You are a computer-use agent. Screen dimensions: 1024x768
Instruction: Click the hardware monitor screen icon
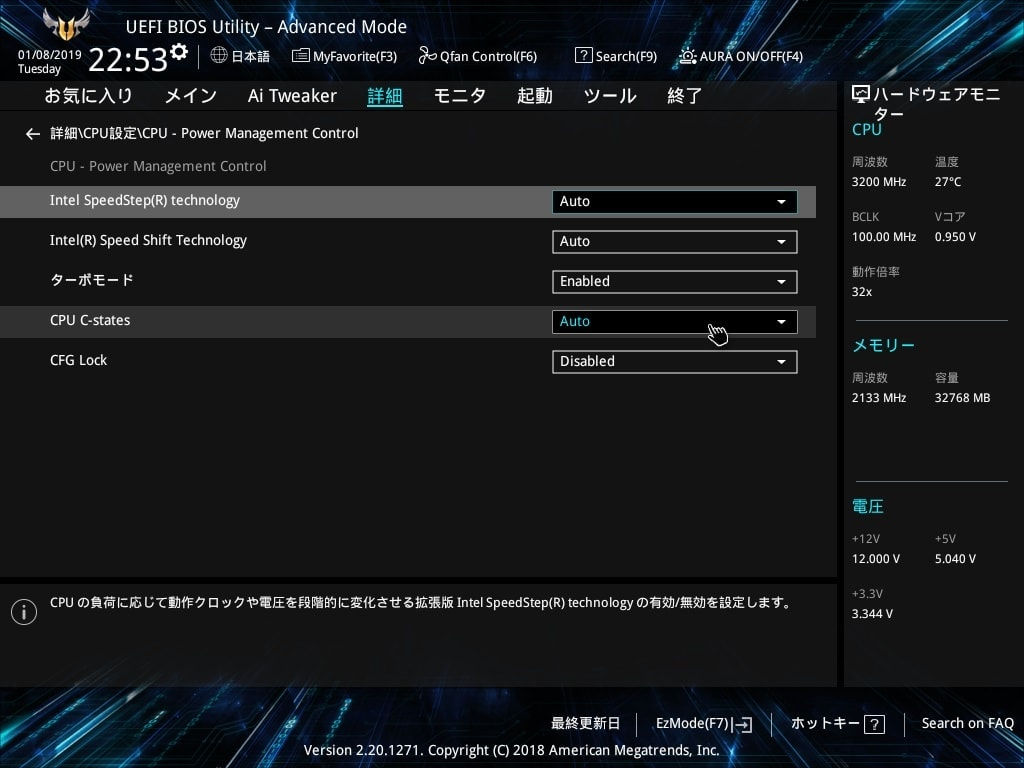click(x=861, y=95)
